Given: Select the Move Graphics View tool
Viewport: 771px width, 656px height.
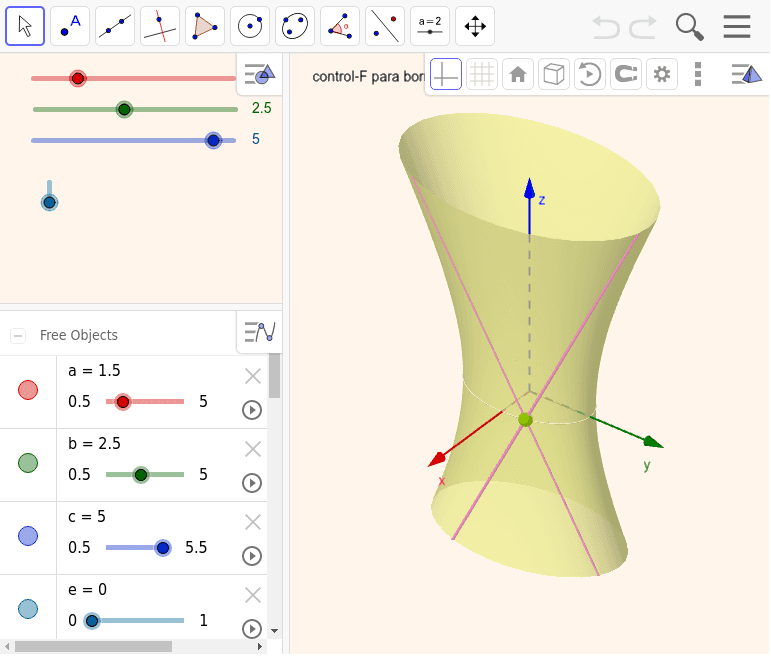Looking at the screenshot, I should [x=475, y=26].
